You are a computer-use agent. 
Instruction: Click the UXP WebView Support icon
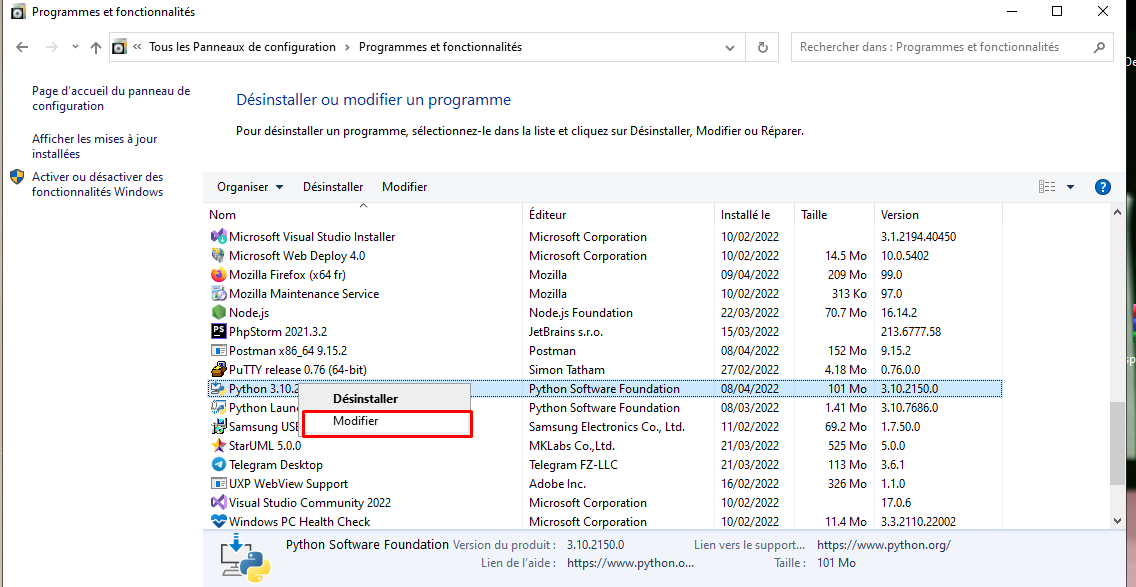[x=218, y=483]
